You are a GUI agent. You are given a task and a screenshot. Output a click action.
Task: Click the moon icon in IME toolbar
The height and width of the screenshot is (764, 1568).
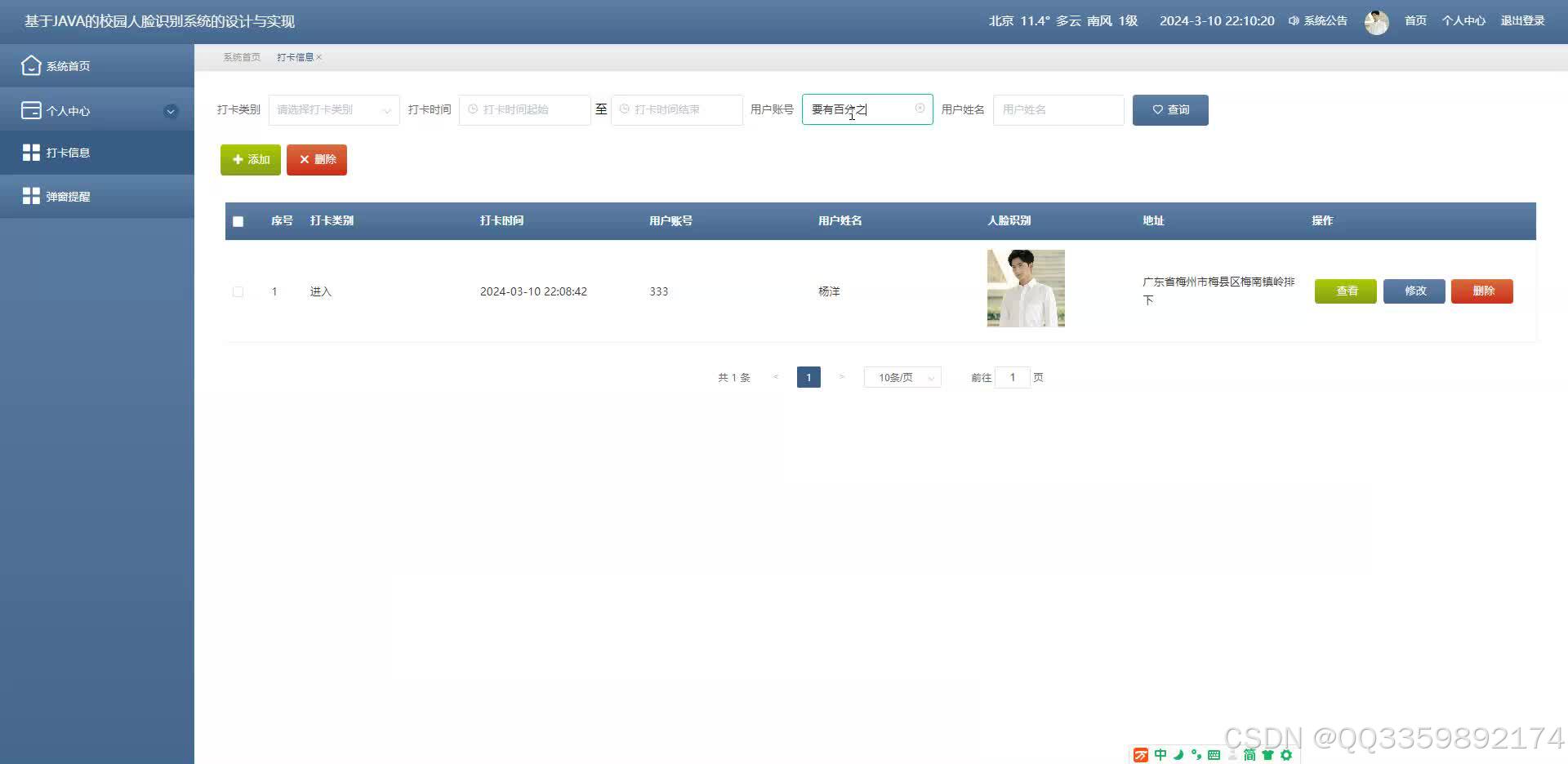click(x=1178, y=755)
